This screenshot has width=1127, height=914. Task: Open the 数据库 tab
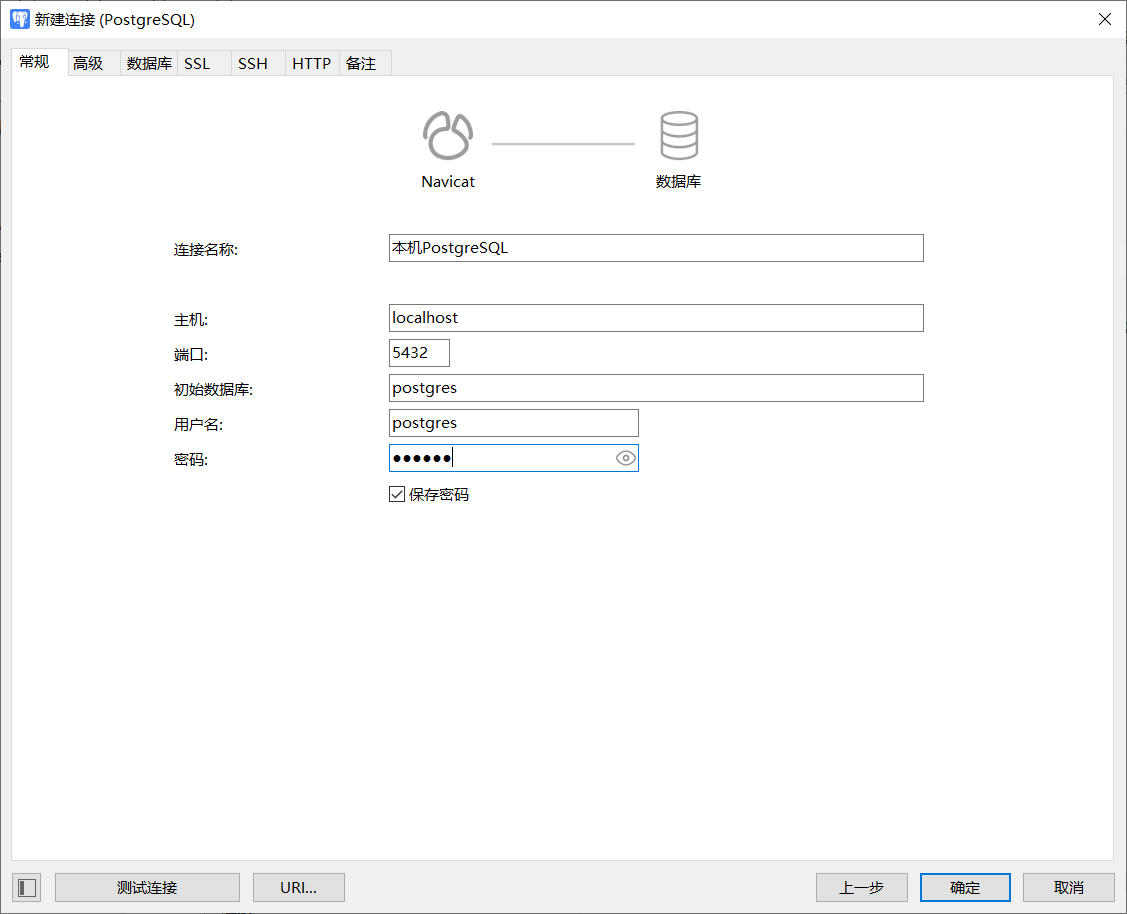tap(149, 63)
